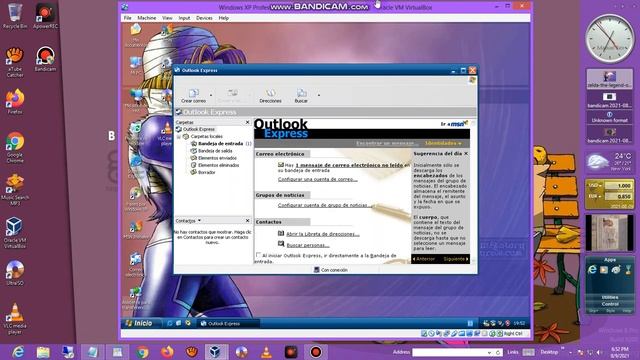Select the Outlook Express root folder
Image resolution: width=640 pixels, height=360 pixels.
198,129
